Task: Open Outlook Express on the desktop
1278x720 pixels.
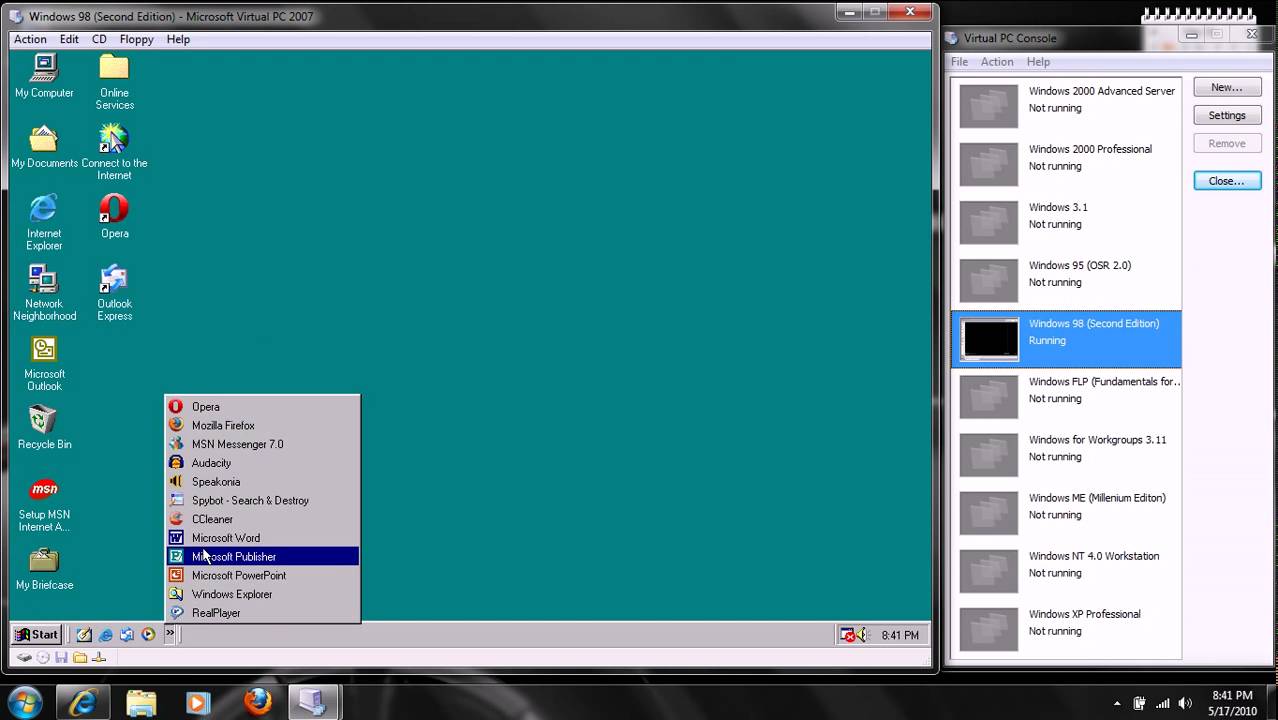Action: (x=114, y=283)
